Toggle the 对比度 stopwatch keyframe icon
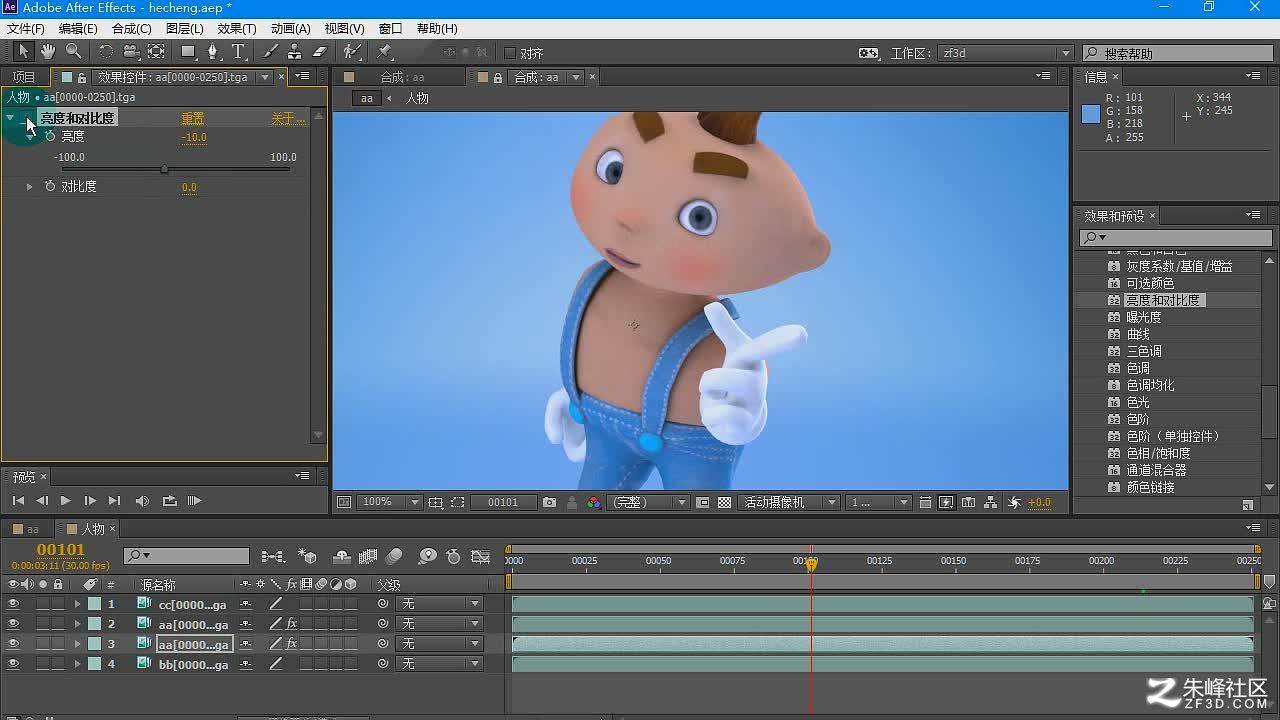The image size is (1280, 720). click(50, 187)
